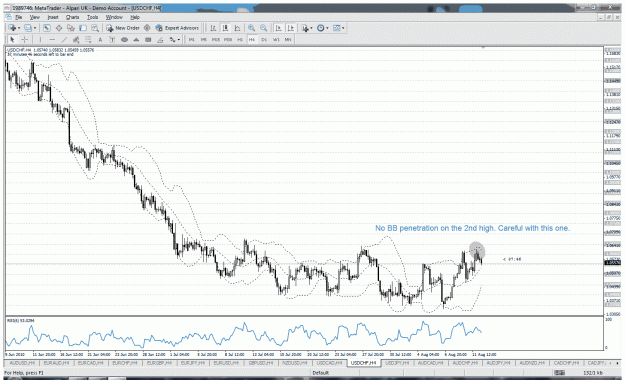Select the Ellipse drawing tool
Screen dimensions: 625x380
124,39
